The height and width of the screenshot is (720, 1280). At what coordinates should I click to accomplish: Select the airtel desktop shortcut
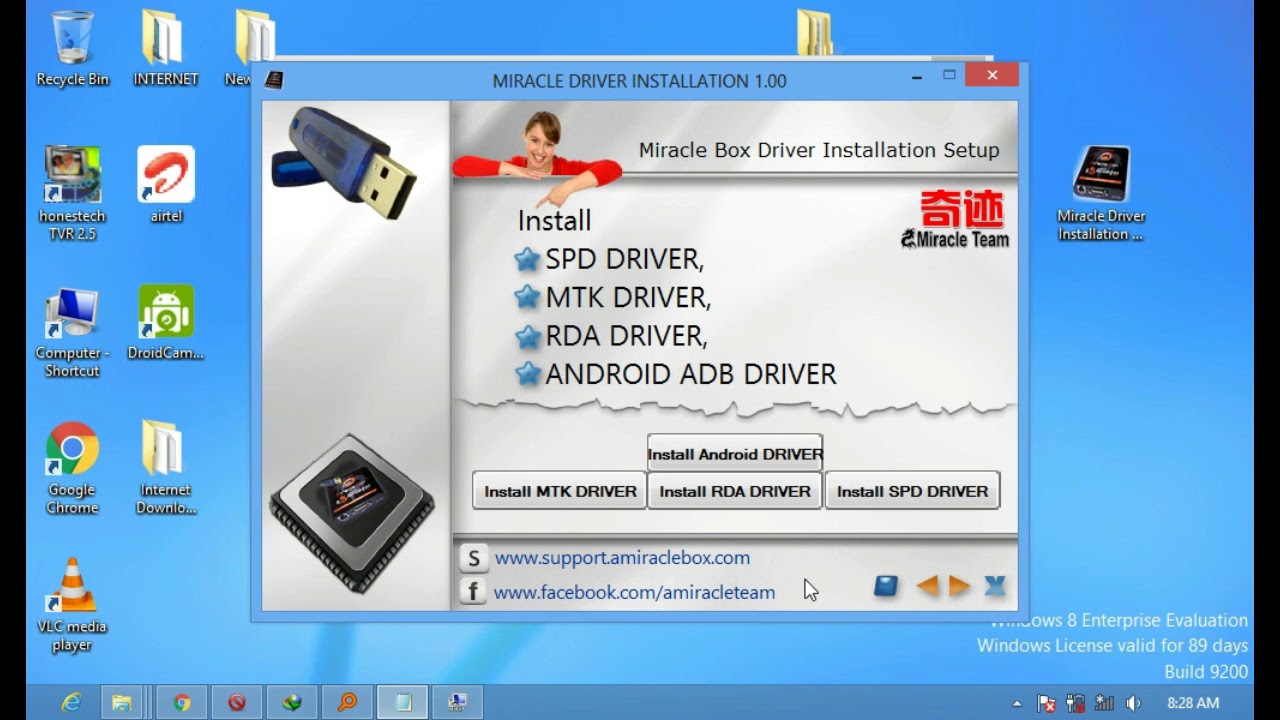tap(166, 185)
